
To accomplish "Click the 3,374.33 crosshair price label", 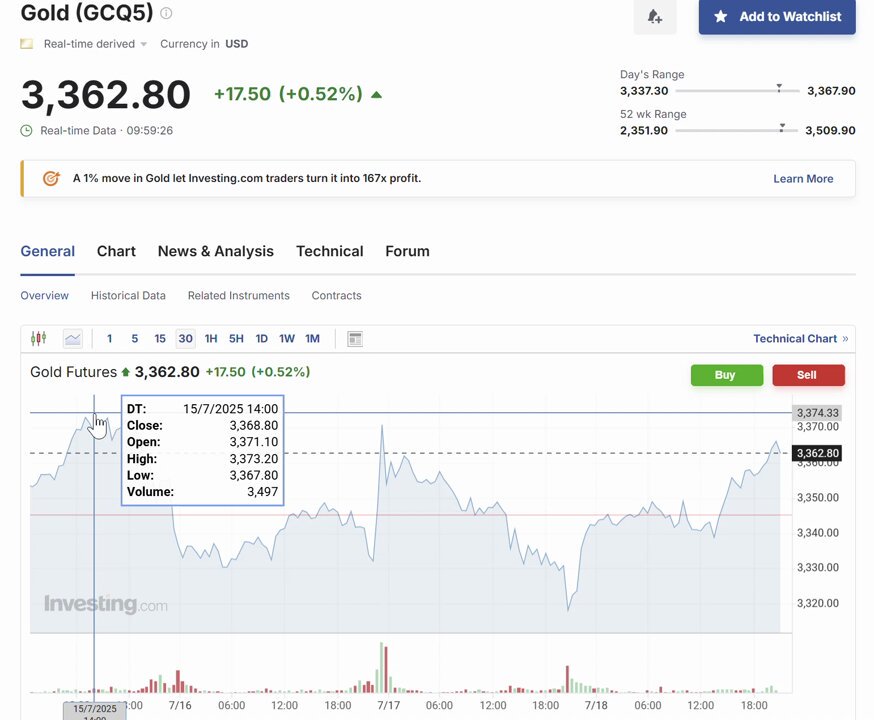I will tap(817, 413).
